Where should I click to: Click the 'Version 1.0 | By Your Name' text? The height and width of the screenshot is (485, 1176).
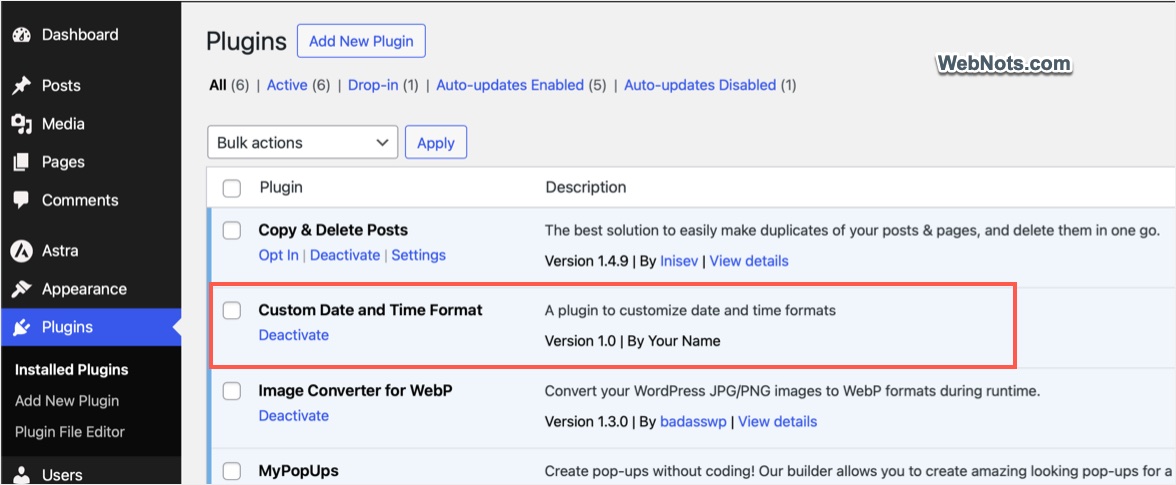click(632, 341)
